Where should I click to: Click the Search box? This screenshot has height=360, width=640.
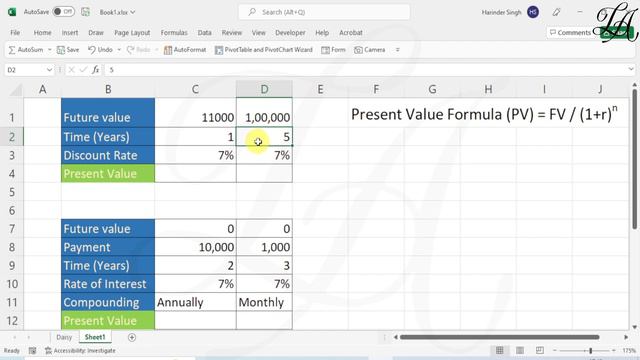pos(324,12)
